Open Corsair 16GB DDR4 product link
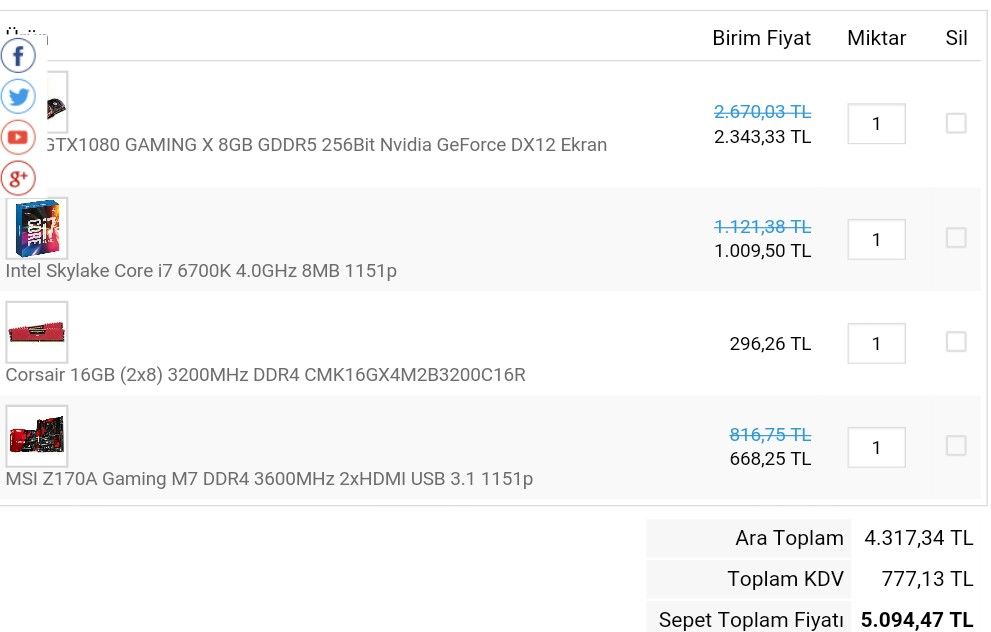The width and height of the screenshot is (991, 632). tap(265, 375)
